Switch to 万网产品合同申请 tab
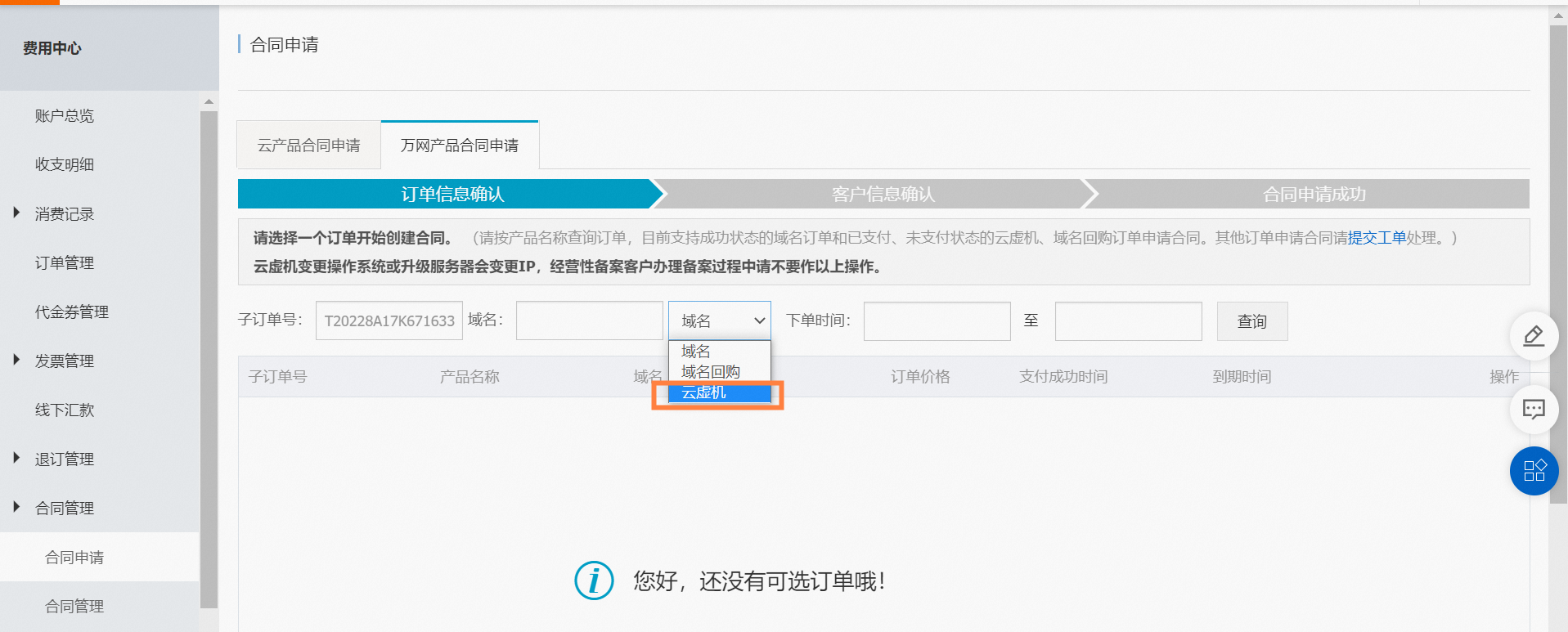The width and height of the screenshot is (1568, 632). (460, 146)
